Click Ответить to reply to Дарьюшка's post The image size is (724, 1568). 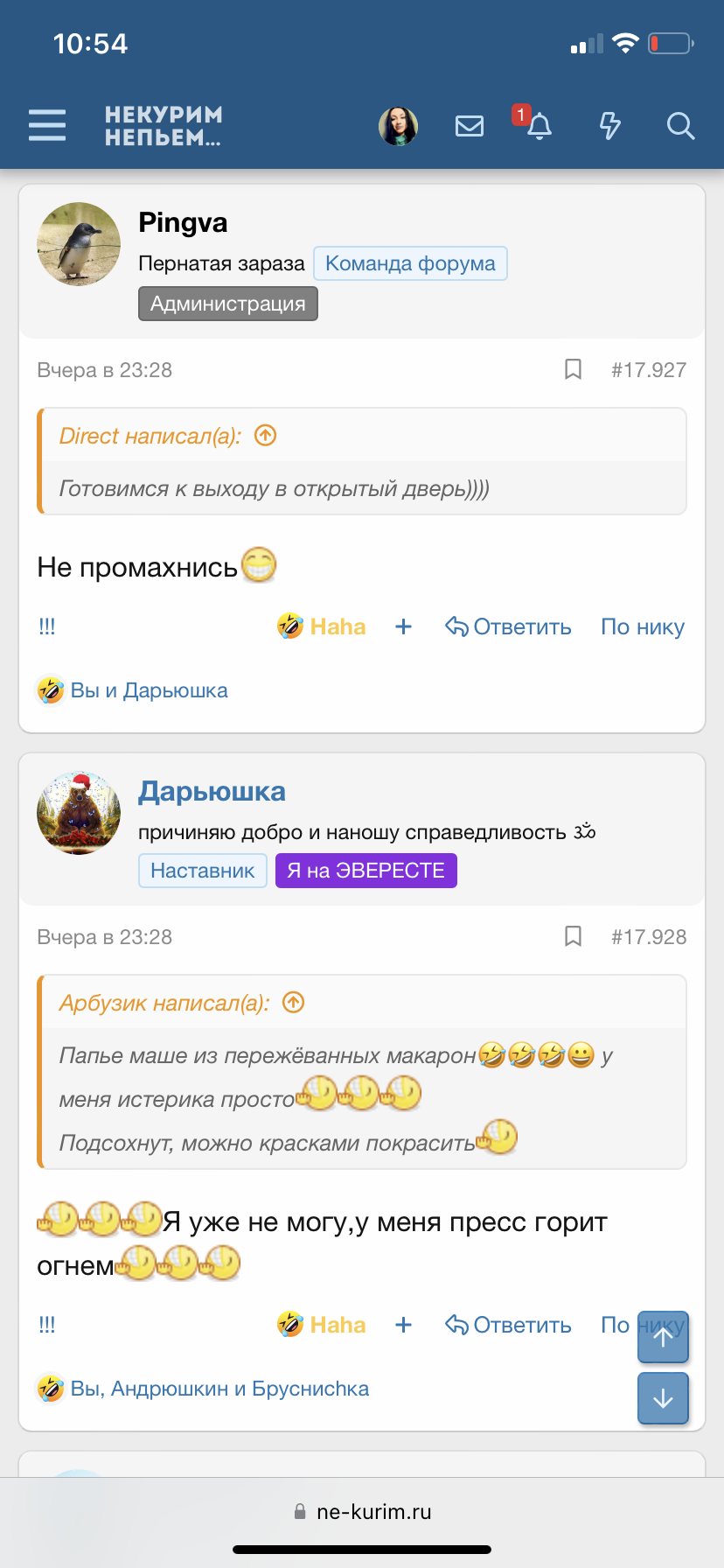[x=508, y=1325]
